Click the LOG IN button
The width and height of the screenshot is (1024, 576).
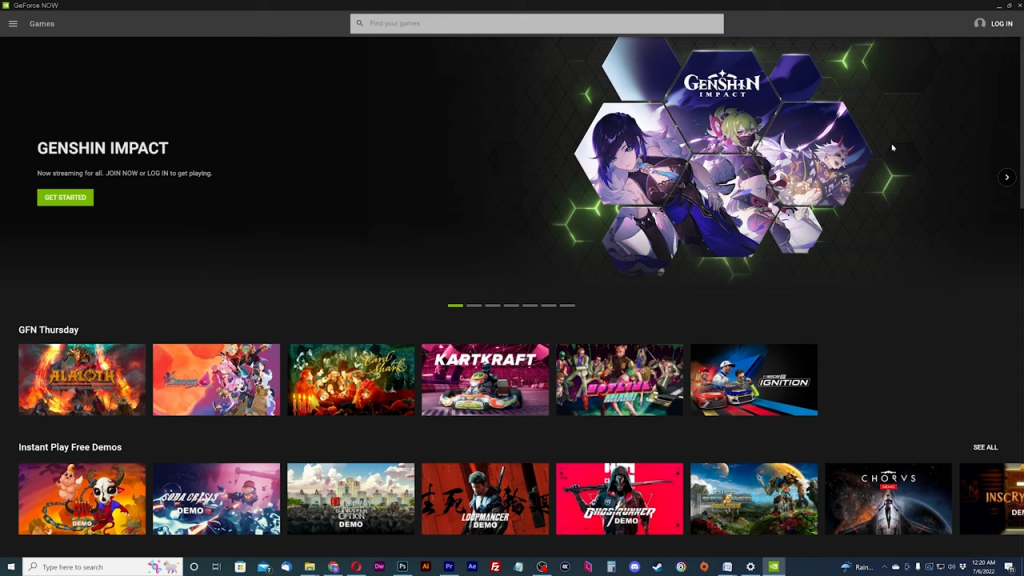1001,24
